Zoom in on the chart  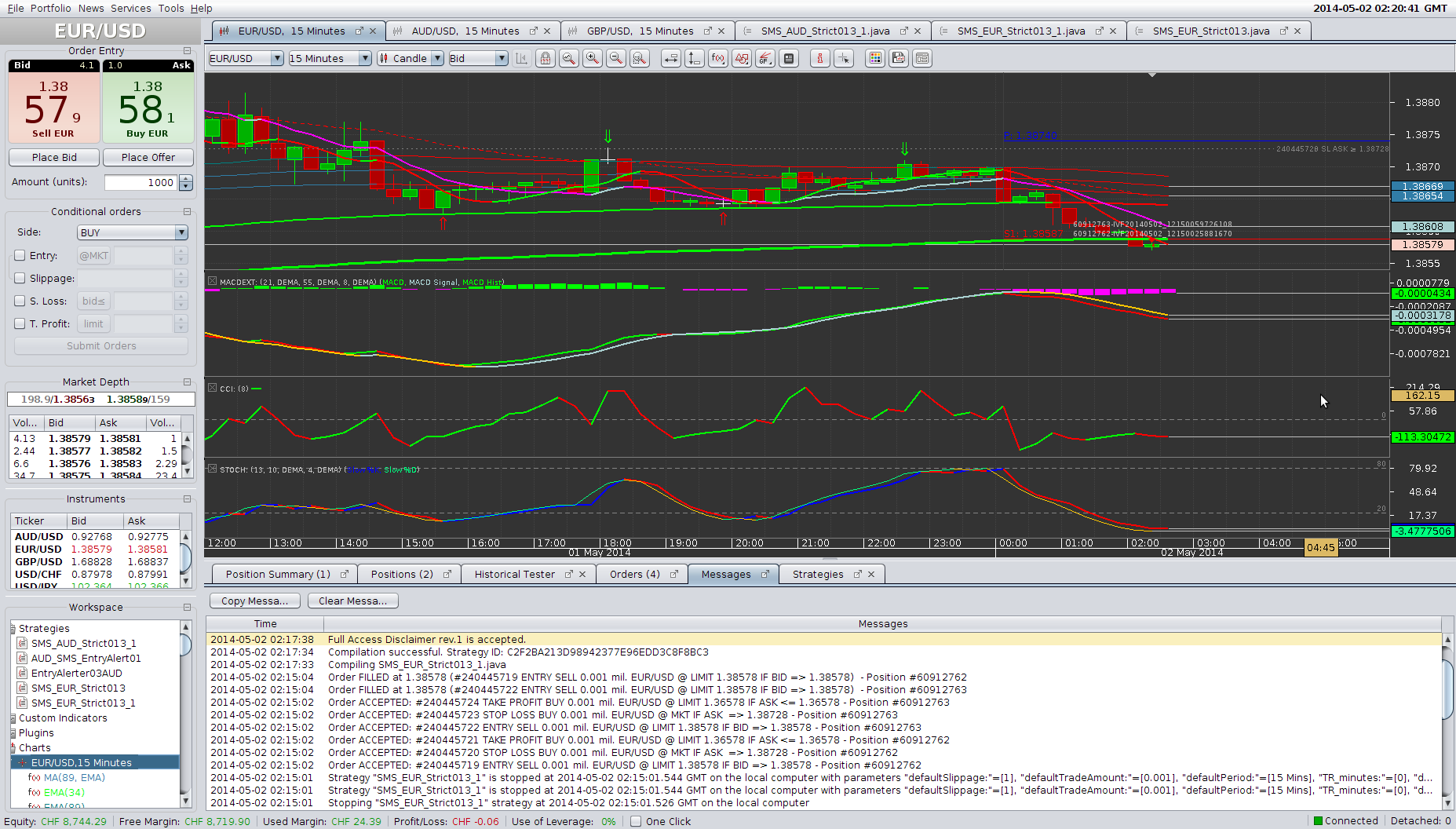point(593,58)
